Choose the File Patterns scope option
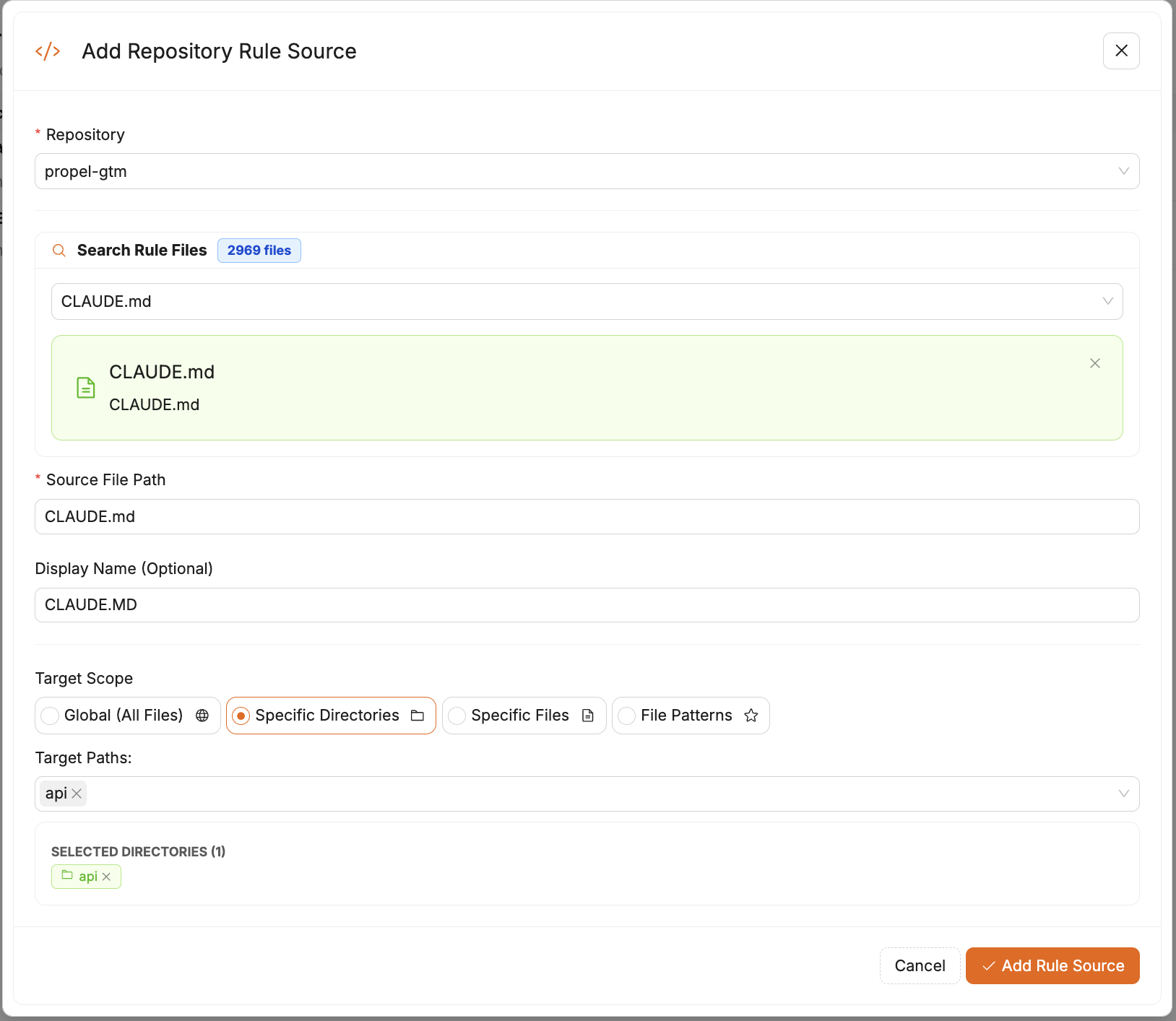The image size is (1176, 1021). pos(626,716)
